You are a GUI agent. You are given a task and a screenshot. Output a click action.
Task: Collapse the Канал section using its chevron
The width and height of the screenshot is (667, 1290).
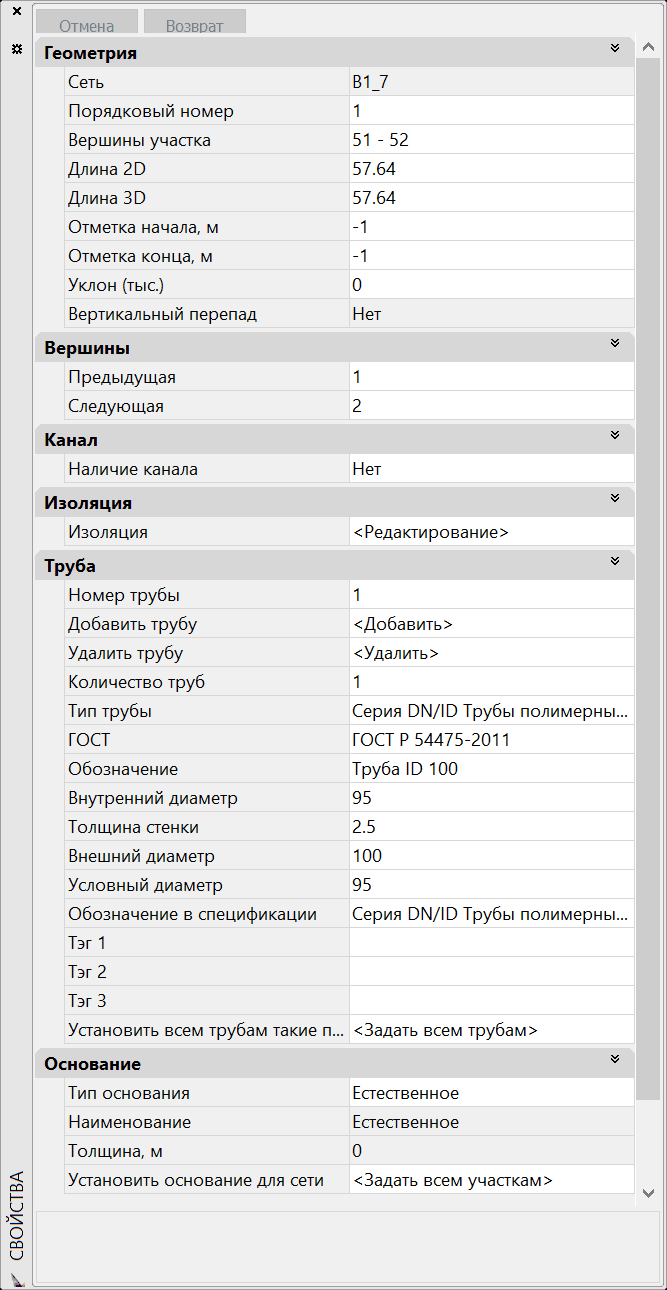click(616, 437)
